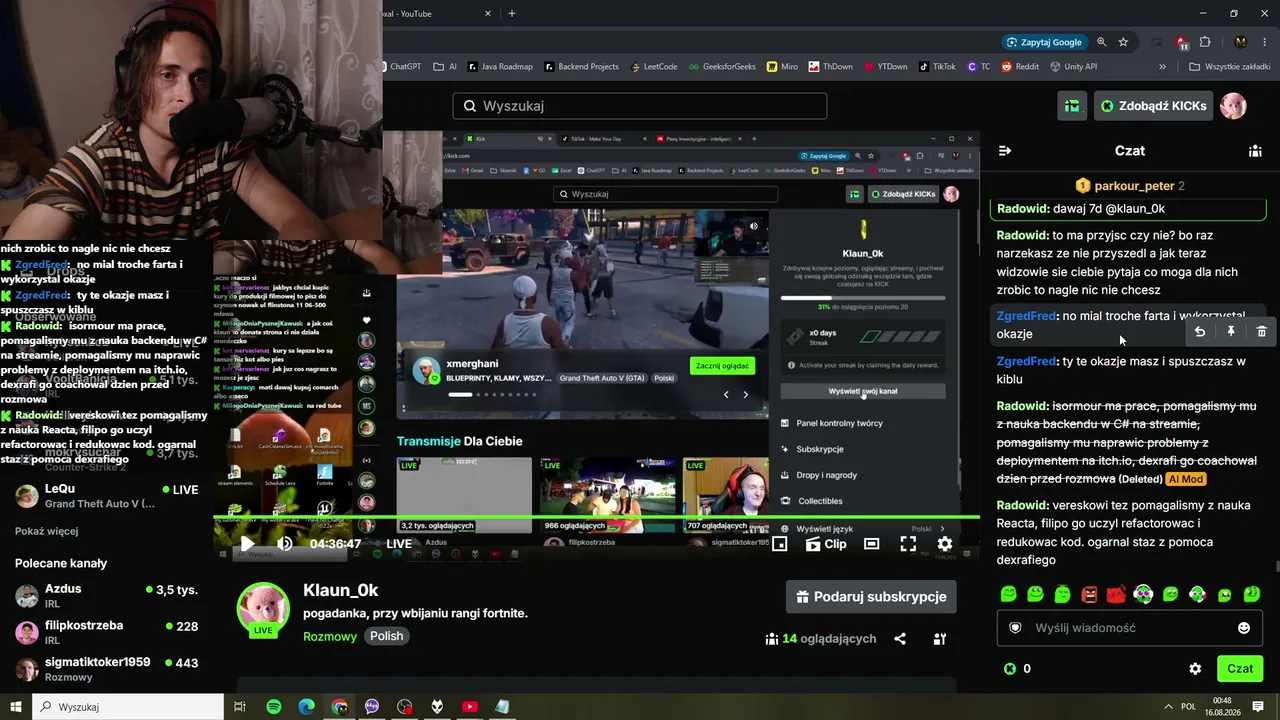Click the Chrome profile avatar
The width and height of the screenshot is (1280, 720).
coord(1241,42)
